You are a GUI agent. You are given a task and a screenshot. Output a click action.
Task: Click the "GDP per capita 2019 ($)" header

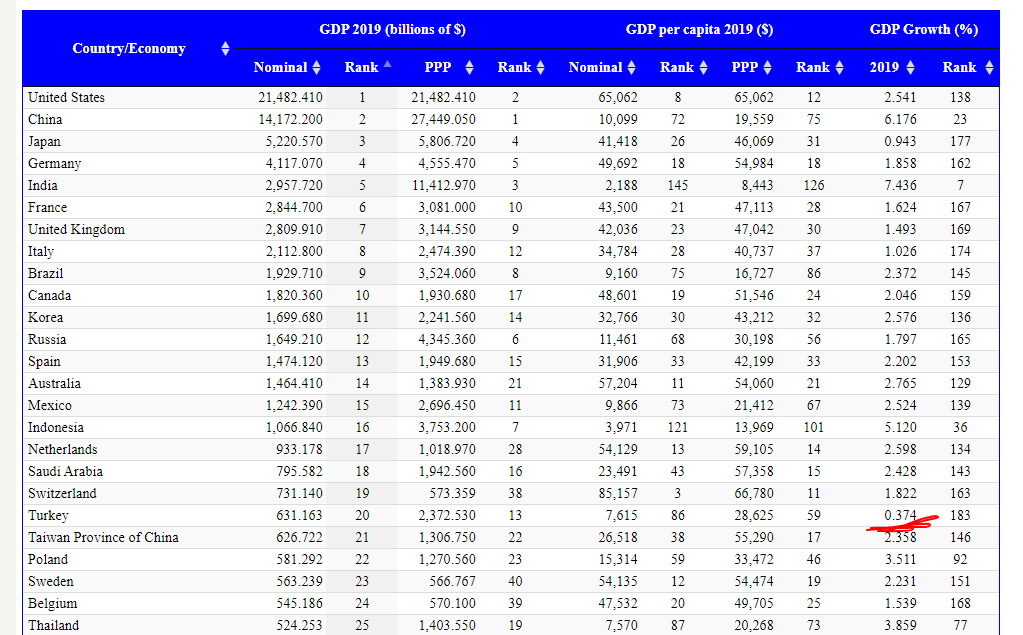(x=699, y=30)
